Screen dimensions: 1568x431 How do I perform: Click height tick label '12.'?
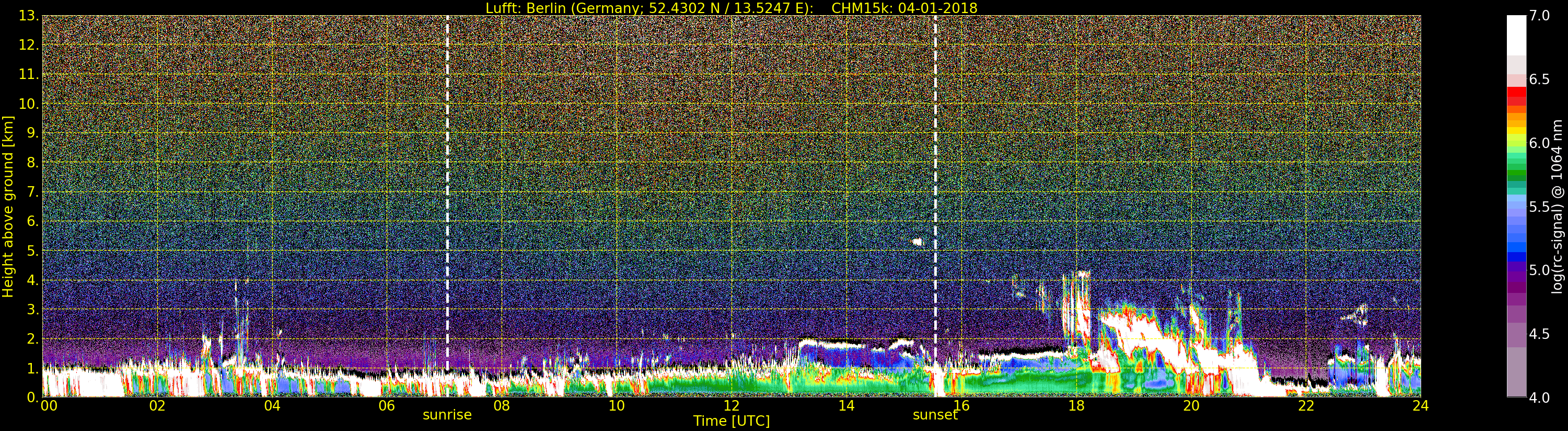coord(29,45)
